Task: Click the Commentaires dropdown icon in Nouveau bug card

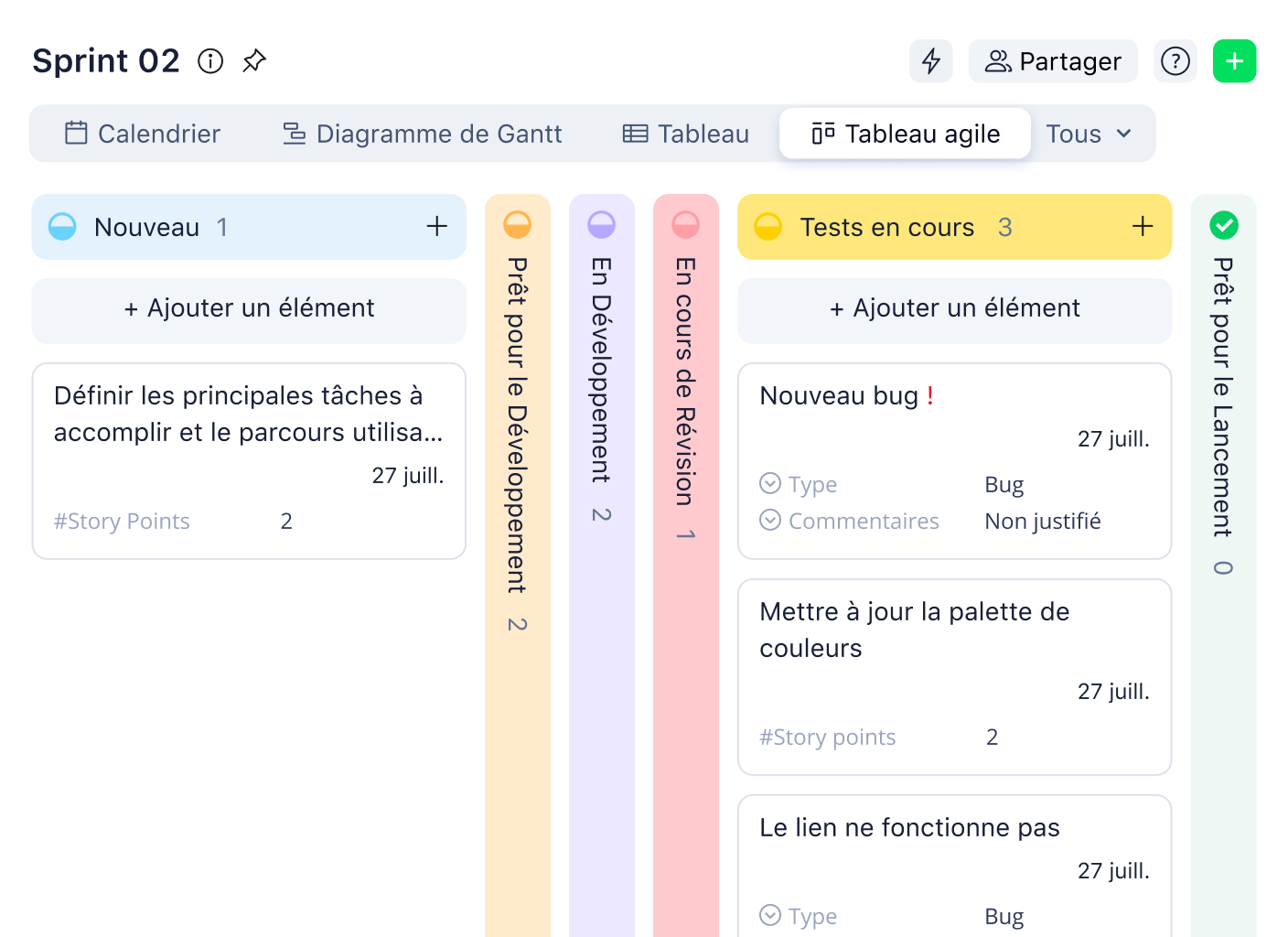Action: [770, 520]
